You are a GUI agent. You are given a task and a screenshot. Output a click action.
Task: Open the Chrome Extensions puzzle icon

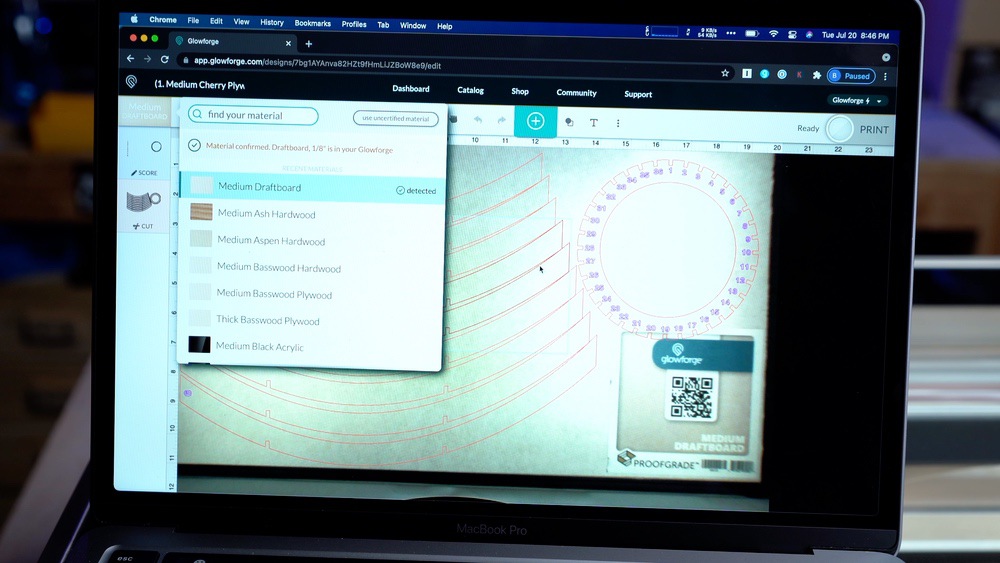816,75
